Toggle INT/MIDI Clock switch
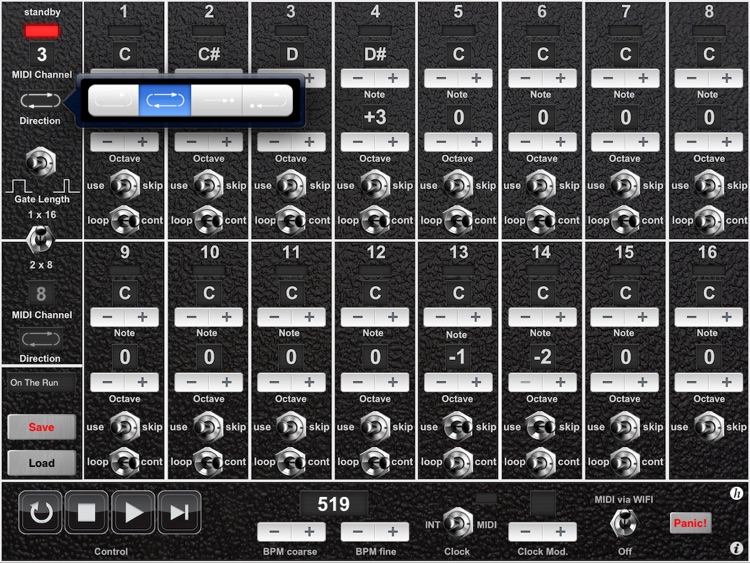Screen dimensions: 750x563 click(x=458, y=524)
